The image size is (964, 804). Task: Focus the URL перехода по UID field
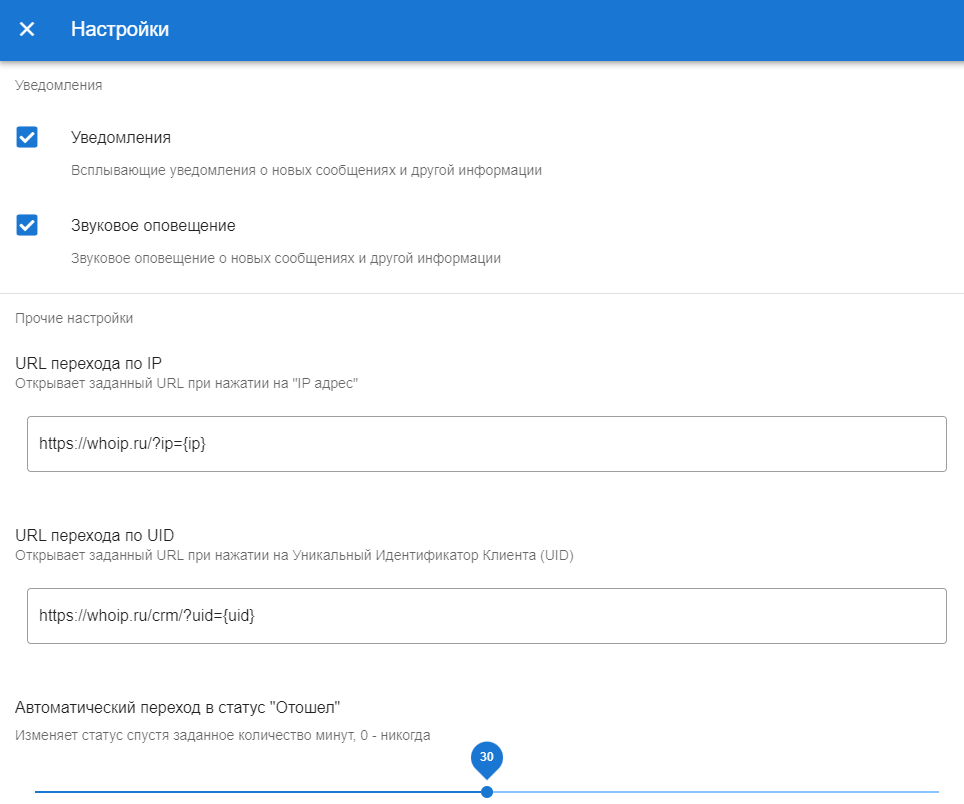pos(486,616)
